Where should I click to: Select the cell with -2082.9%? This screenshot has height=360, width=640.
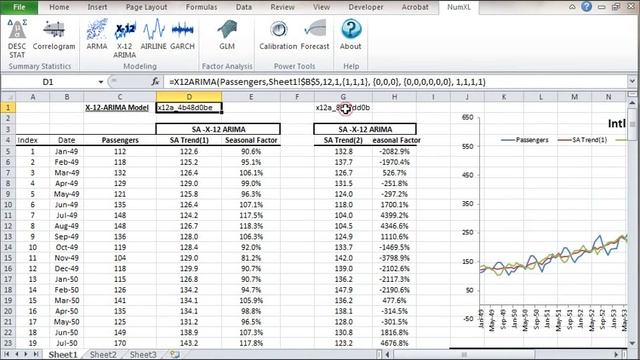pos(394,151)
